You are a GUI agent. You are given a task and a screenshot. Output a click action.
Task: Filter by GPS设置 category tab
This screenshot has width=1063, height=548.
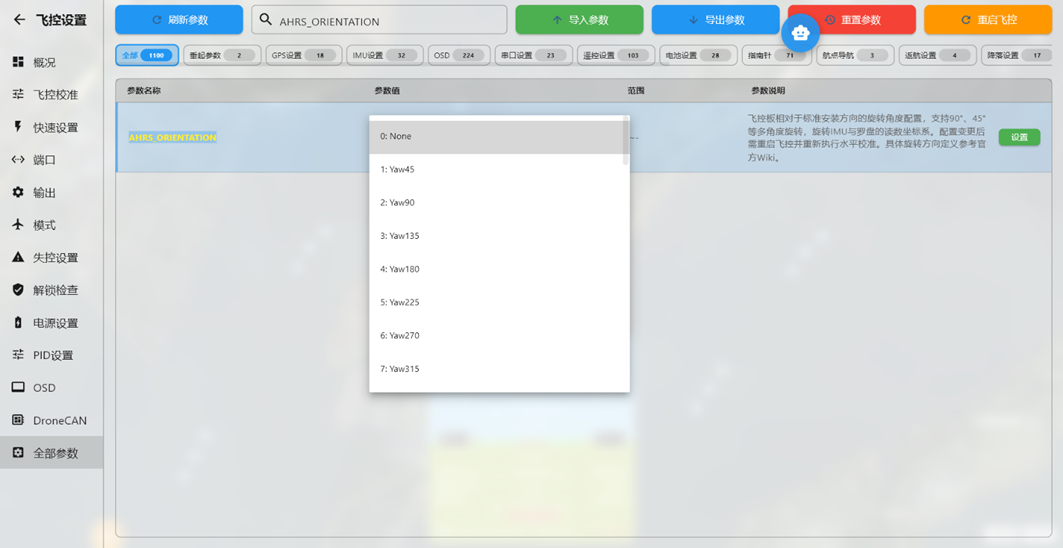pos(304,56)
